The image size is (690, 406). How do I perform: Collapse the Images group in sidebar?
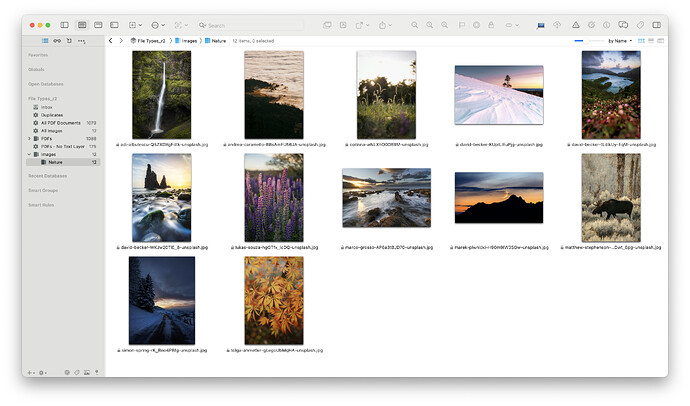click(30, 154)
